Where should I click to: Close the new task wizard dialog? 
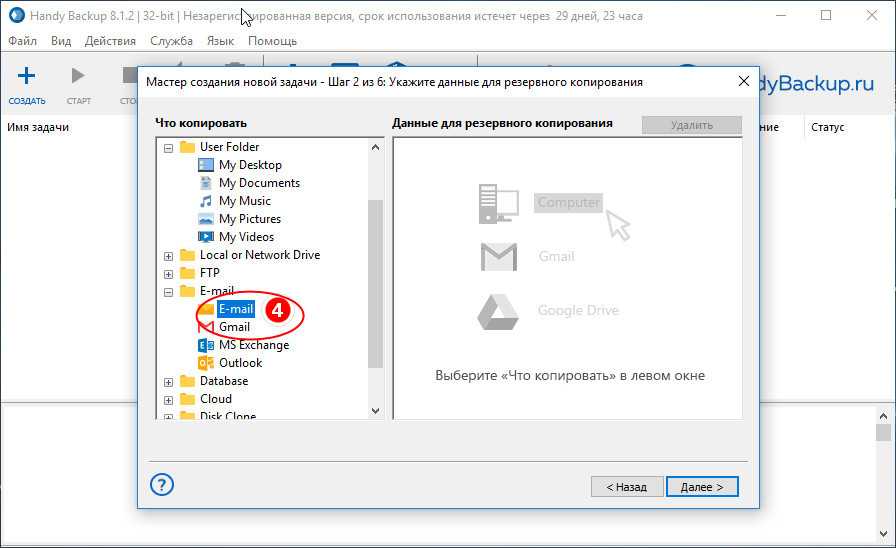(742, 81)
